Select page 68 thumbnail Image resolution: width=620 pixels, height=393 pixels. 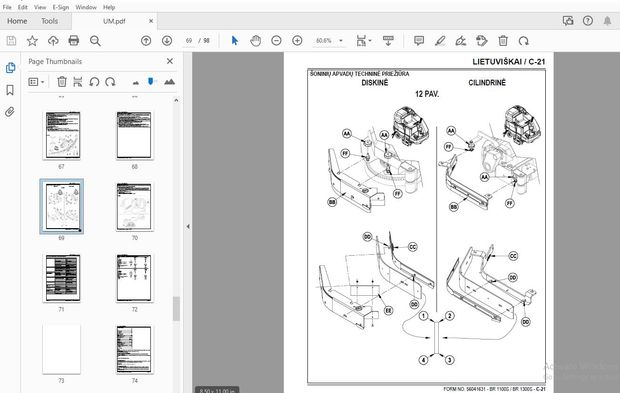(134, 135)
